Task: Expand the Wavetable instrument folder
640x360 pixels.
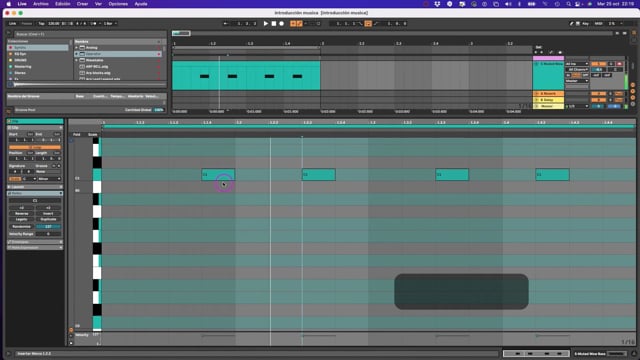Action: (76, 60)
